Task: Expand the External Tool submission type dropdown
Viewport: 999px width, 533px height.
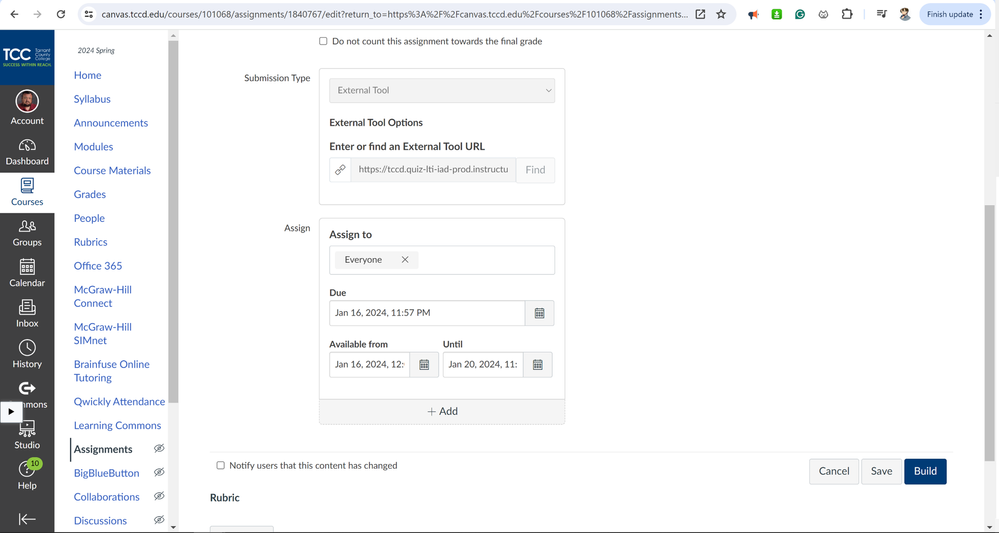Action: [442, 90]
